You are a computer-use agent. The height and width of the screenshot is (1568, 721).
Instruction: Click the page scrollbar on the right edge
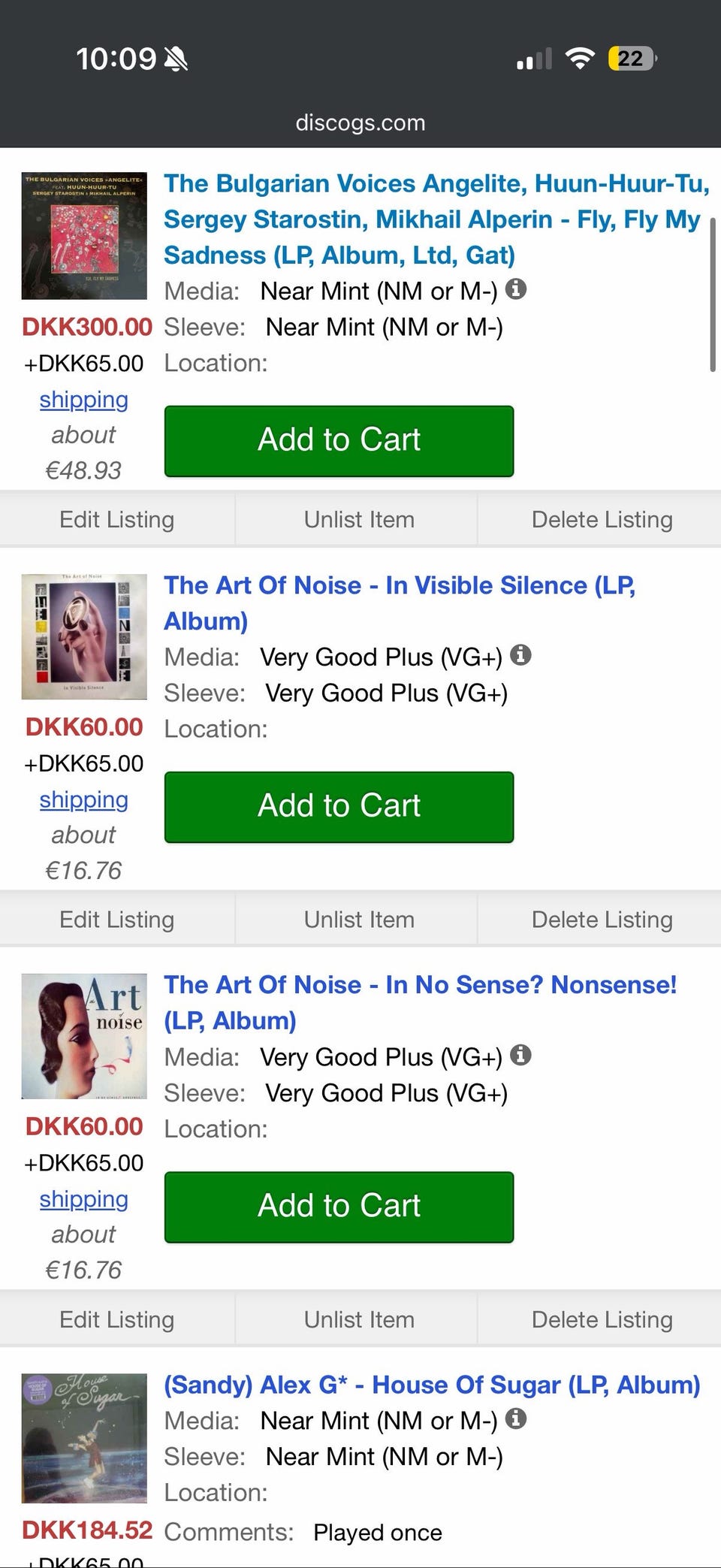(x=712, y=293)
